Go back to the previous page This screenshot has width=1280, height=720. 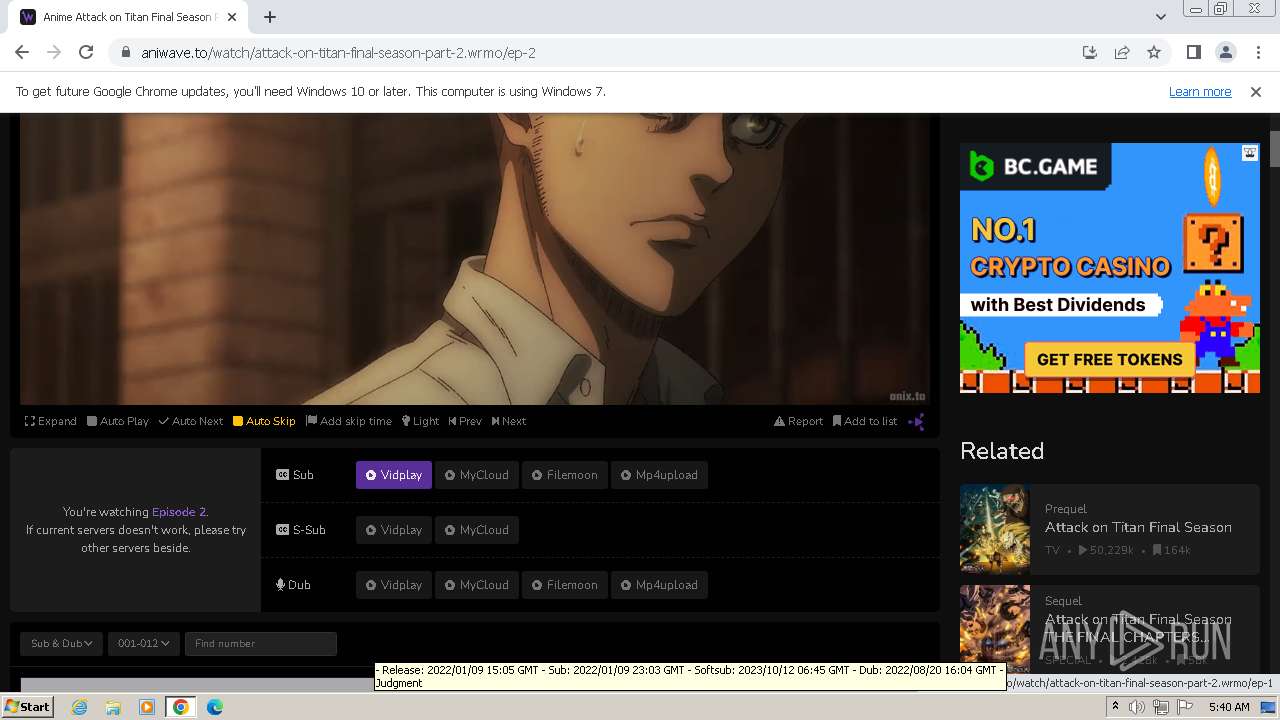pyautogui.click(x=22, y=52)
